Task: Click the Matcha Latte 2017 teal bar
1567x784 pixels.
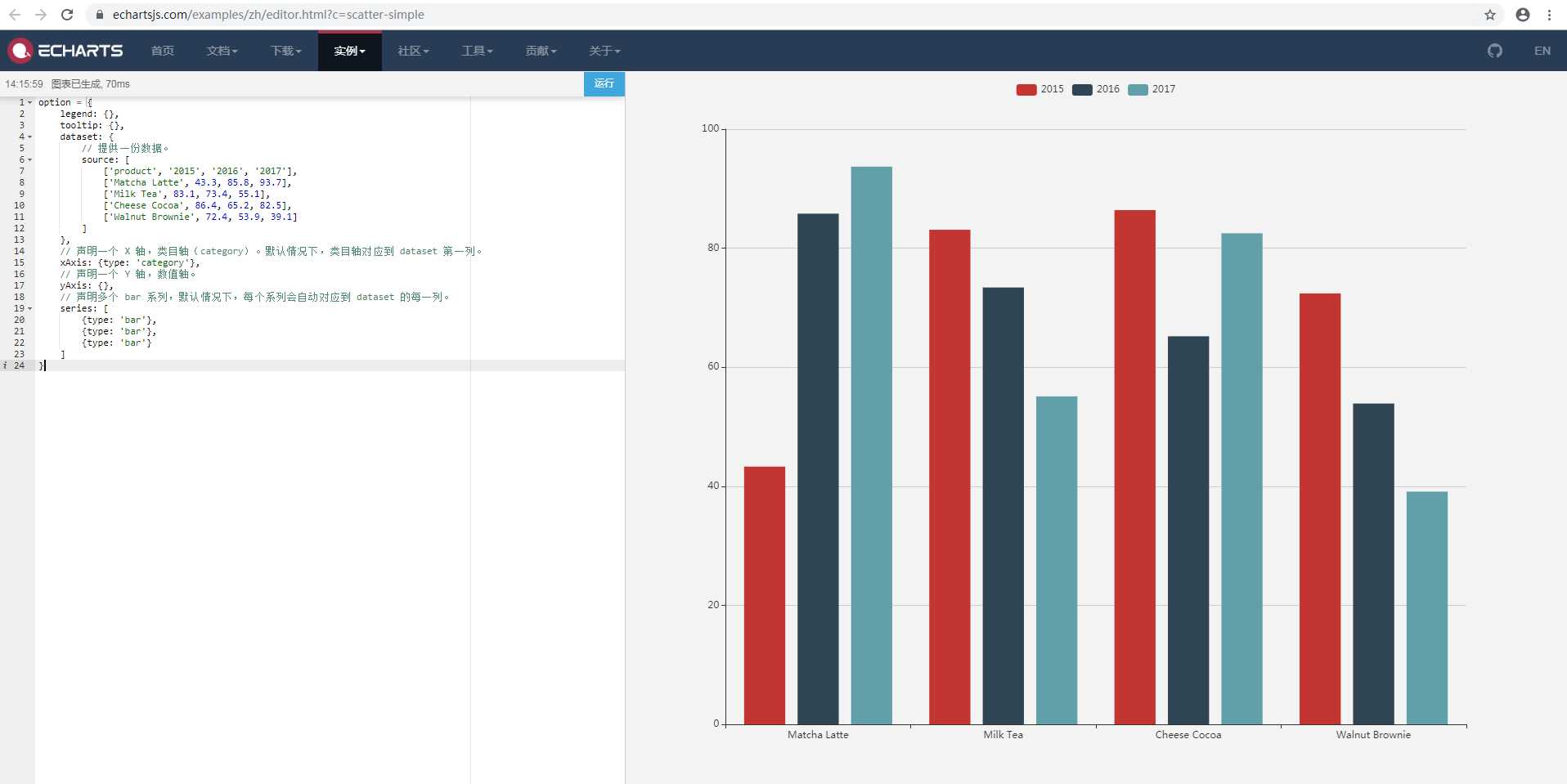Action: pyautogui.click(x=872, y=446)
